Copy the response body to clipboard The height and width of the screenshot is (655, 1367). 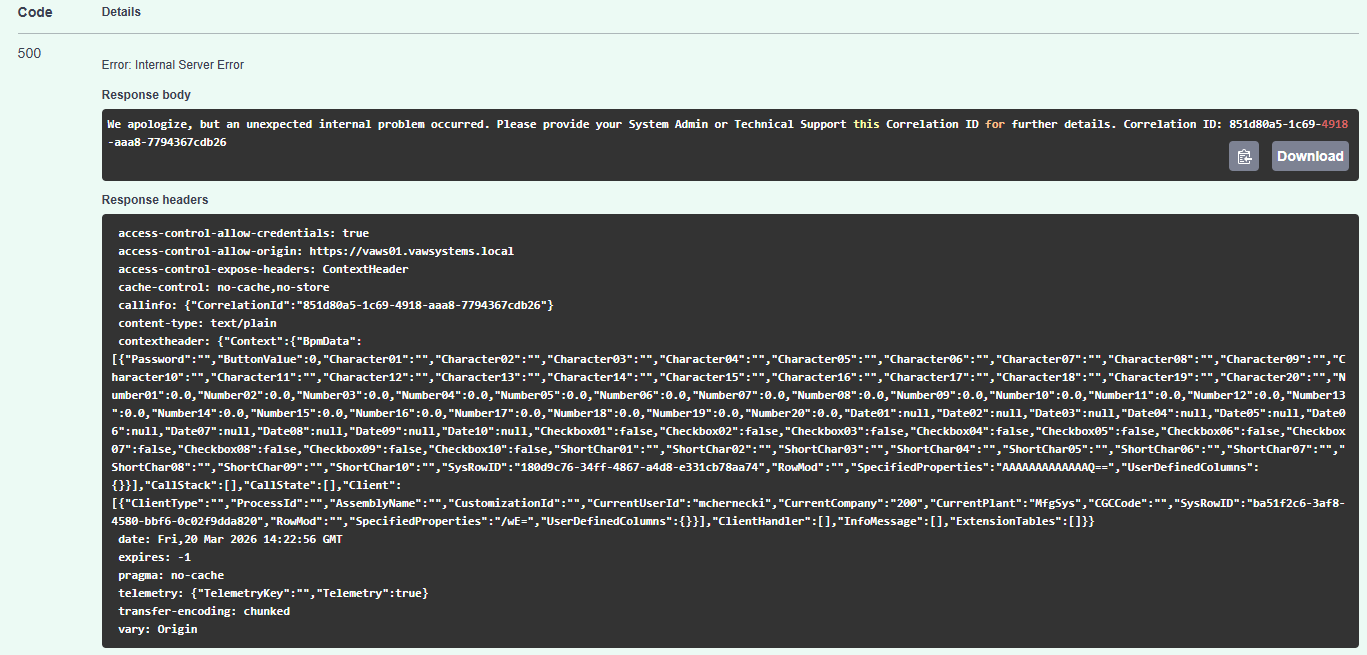click(x=1243, y=156)
